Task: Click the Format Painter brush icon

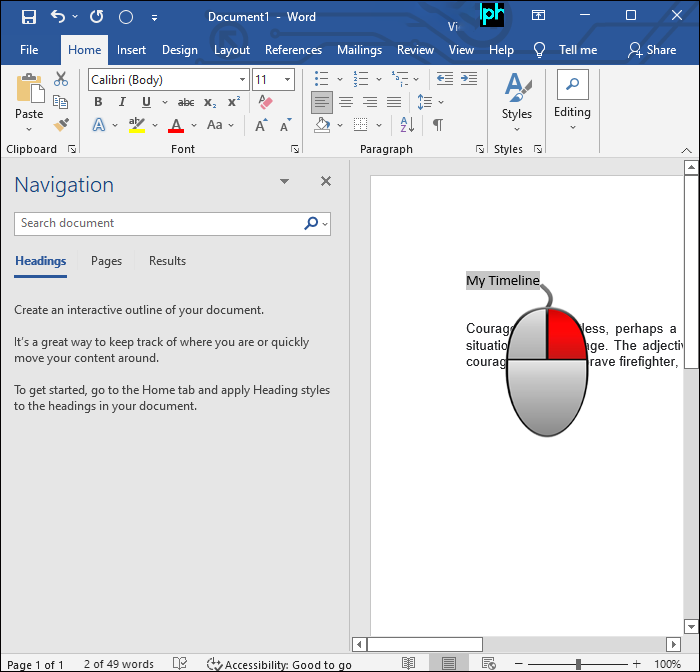Action: tap(61, 125)
